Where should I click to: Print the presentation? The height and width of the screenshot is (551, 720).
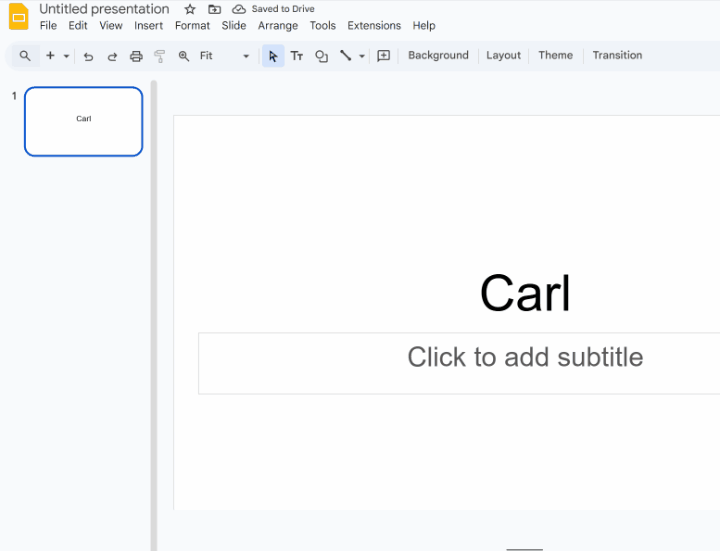click(x=136, y=56)
